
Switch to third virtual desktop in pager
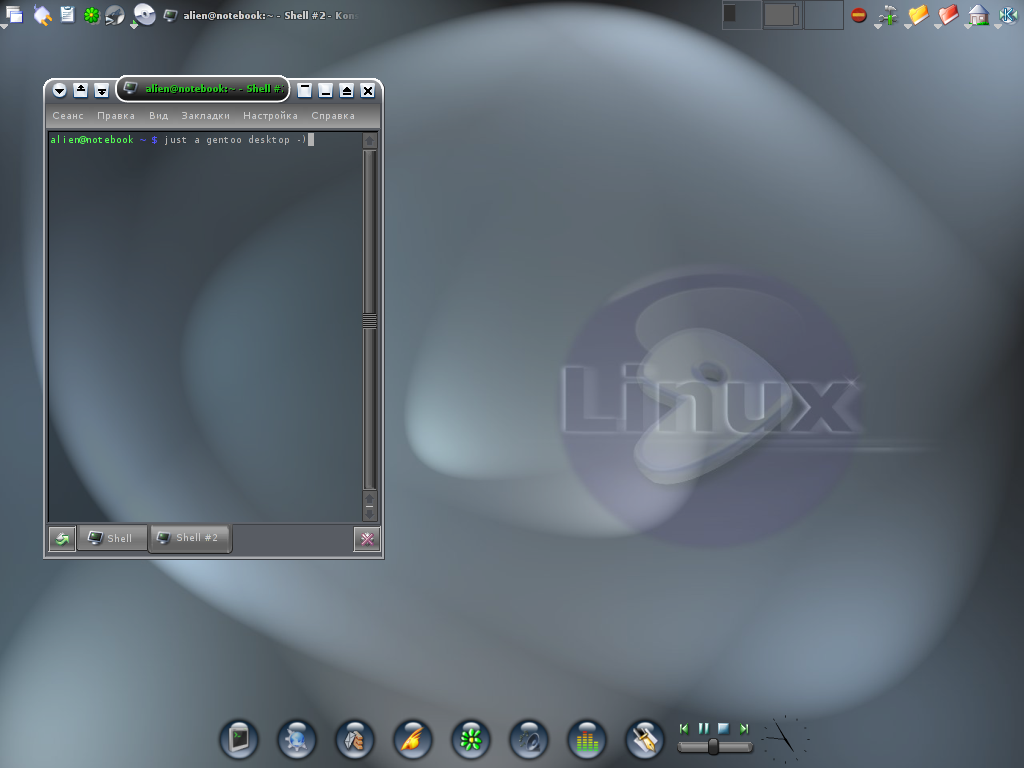pyautogui.click(x=824, y=15)
